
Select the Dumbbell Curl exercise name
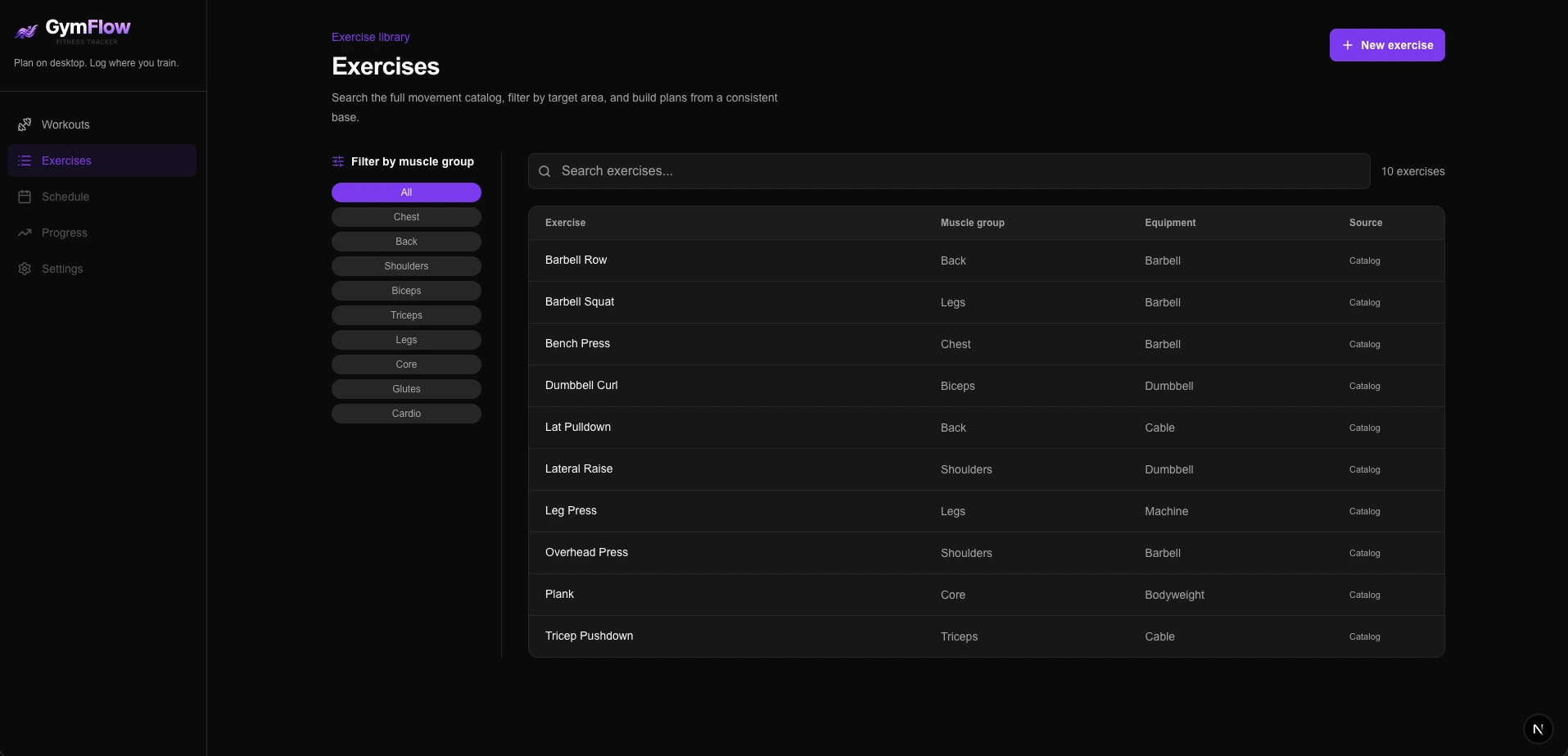point(581,385)
